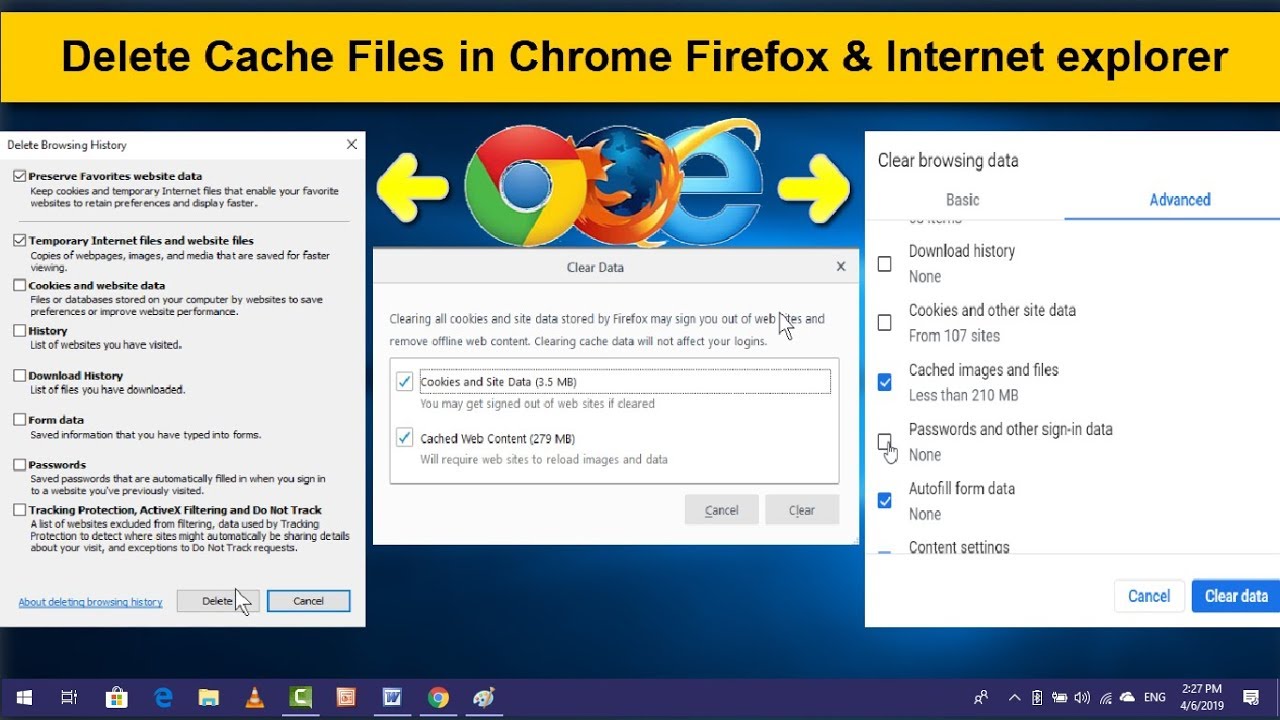Open Microsoft Word from the taskbar

click(392, 697)
